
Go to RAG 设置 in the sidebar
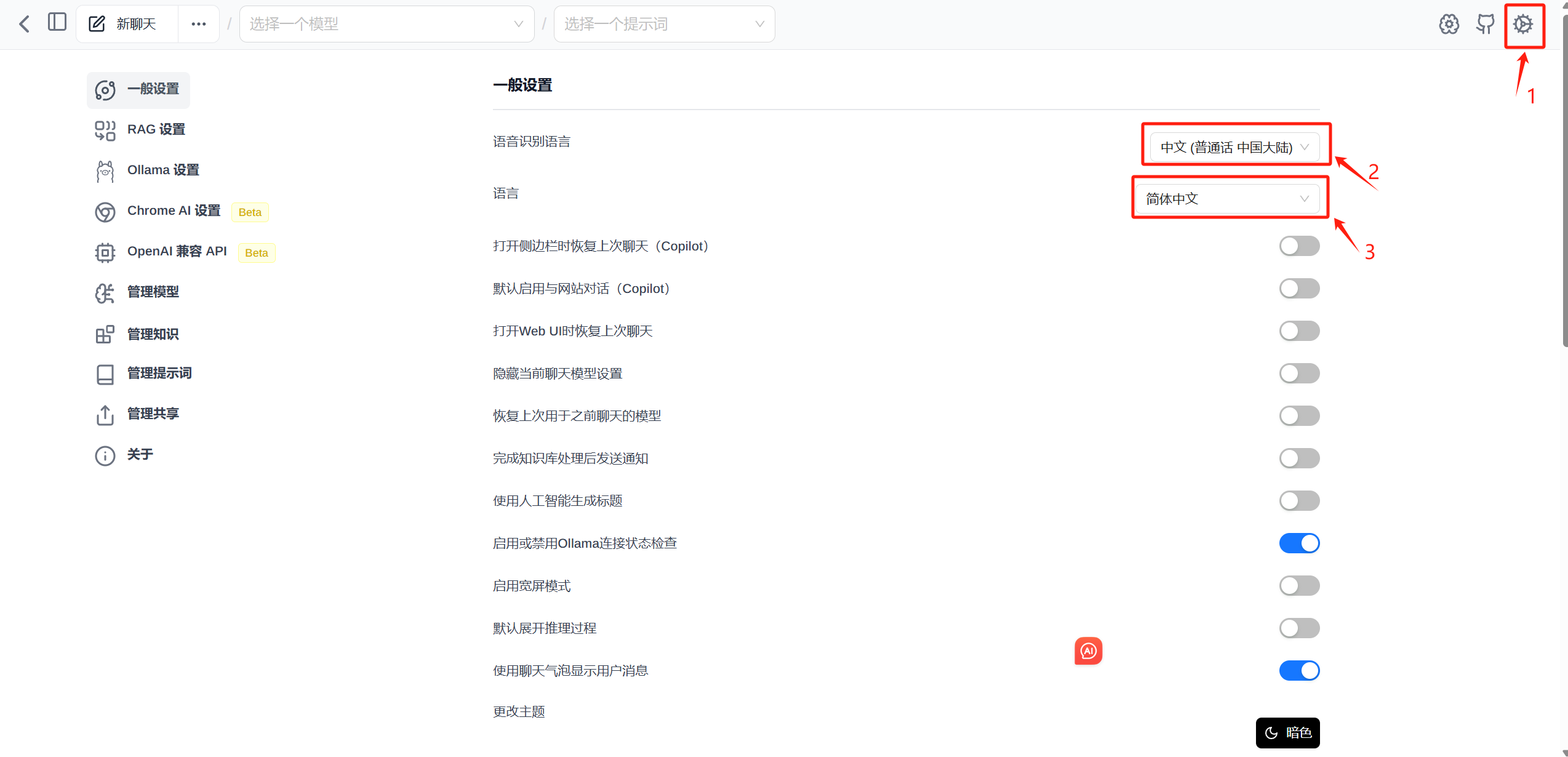156,129
